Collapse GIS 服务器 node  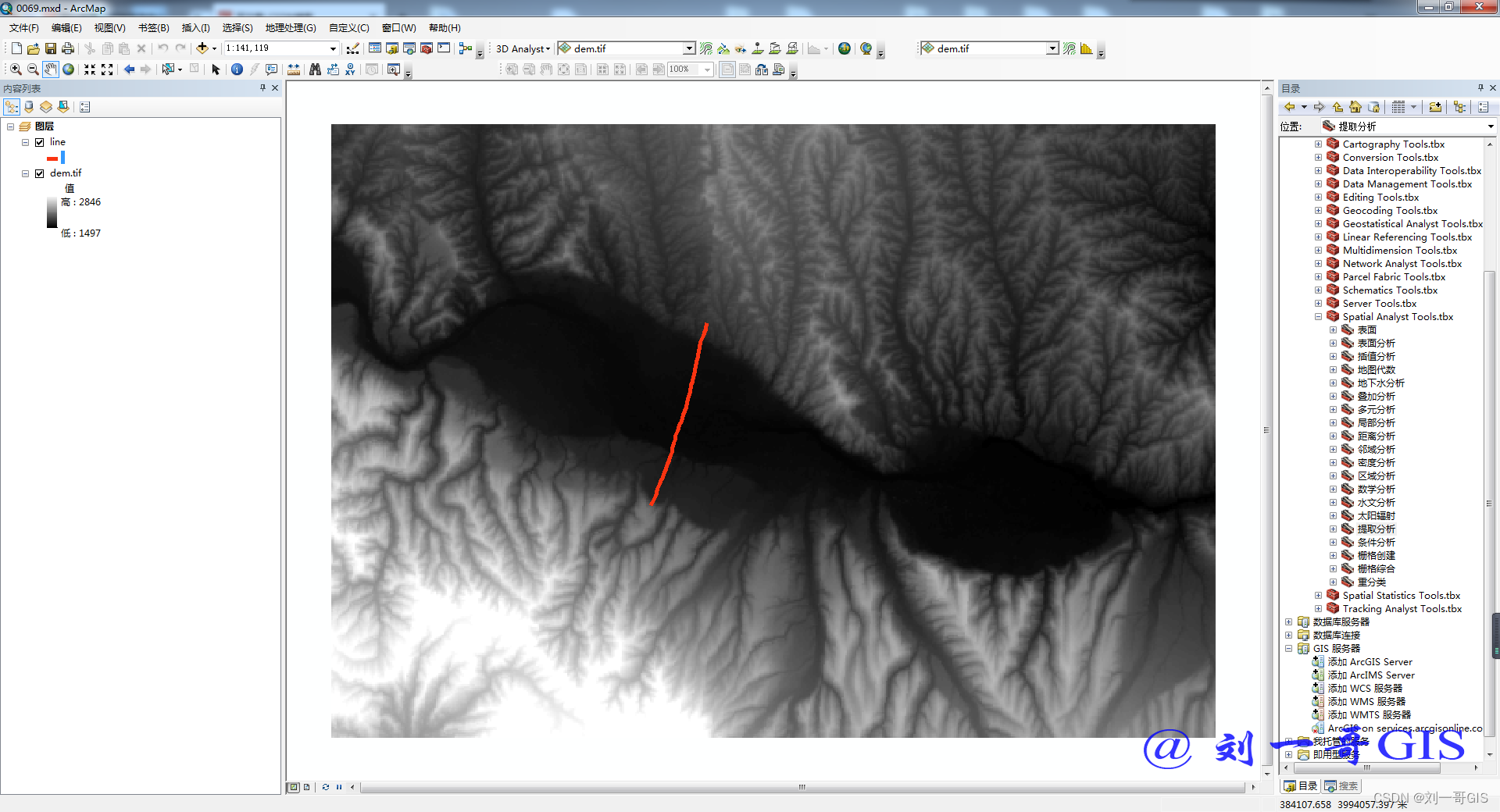pyautogui.click(x=1289, y=649)
